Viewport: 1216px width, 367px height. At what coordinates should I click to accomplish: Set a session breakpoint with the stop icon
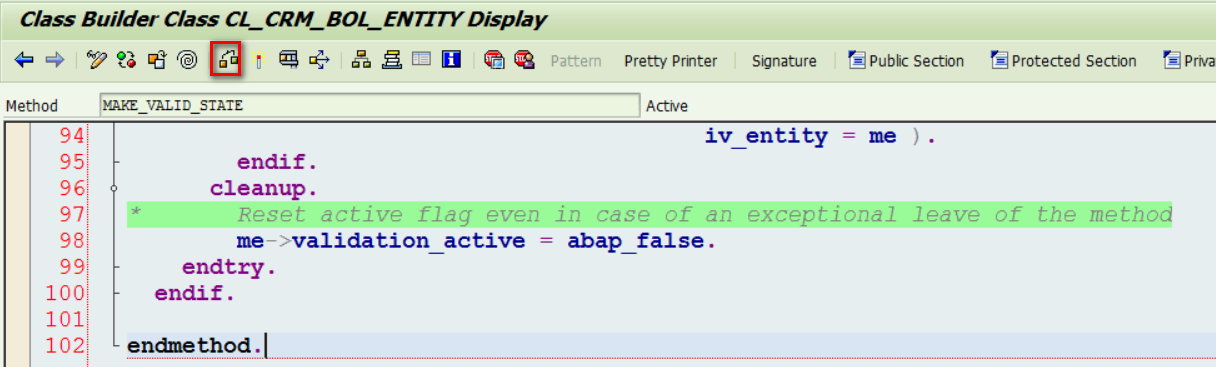coord(493,60)
